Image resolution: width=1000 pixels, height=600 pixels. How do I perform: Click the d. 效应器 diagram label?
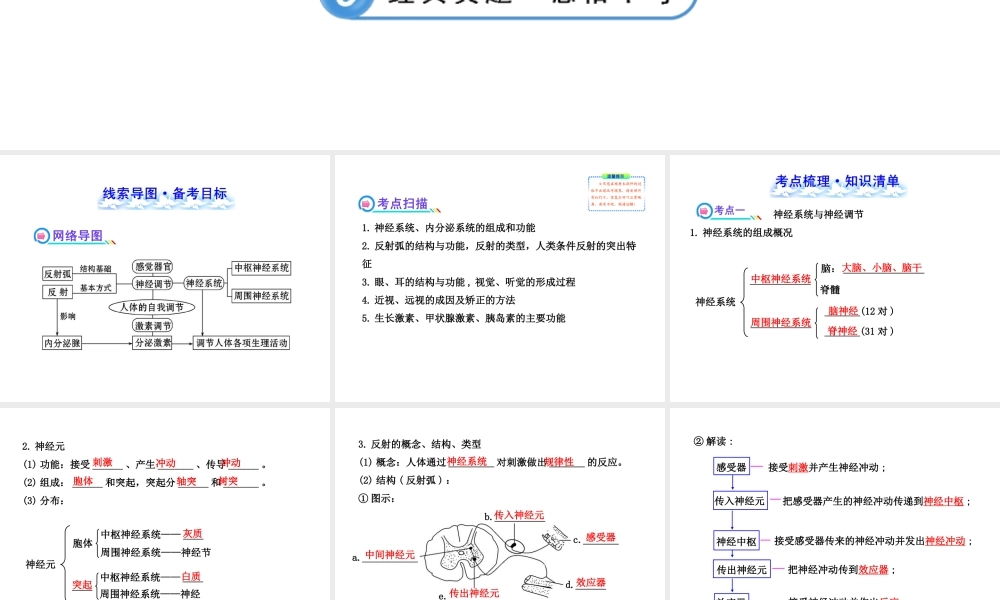pyautogui.click(x=585, y=583)
